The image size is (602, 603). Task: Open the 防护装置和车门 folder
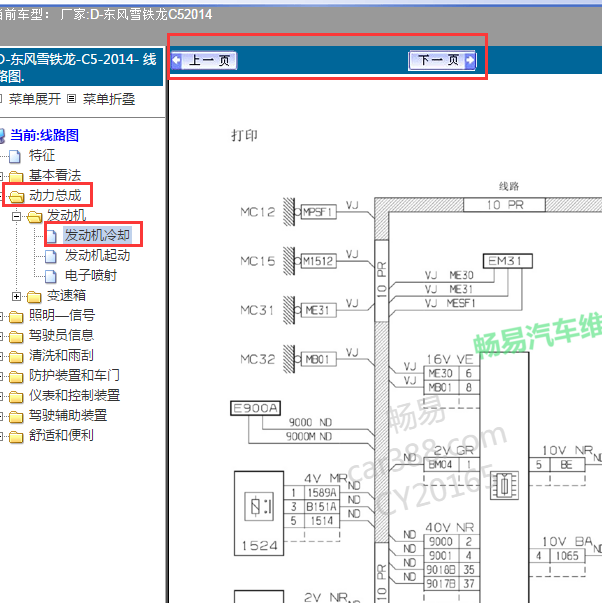click(74, 375)
